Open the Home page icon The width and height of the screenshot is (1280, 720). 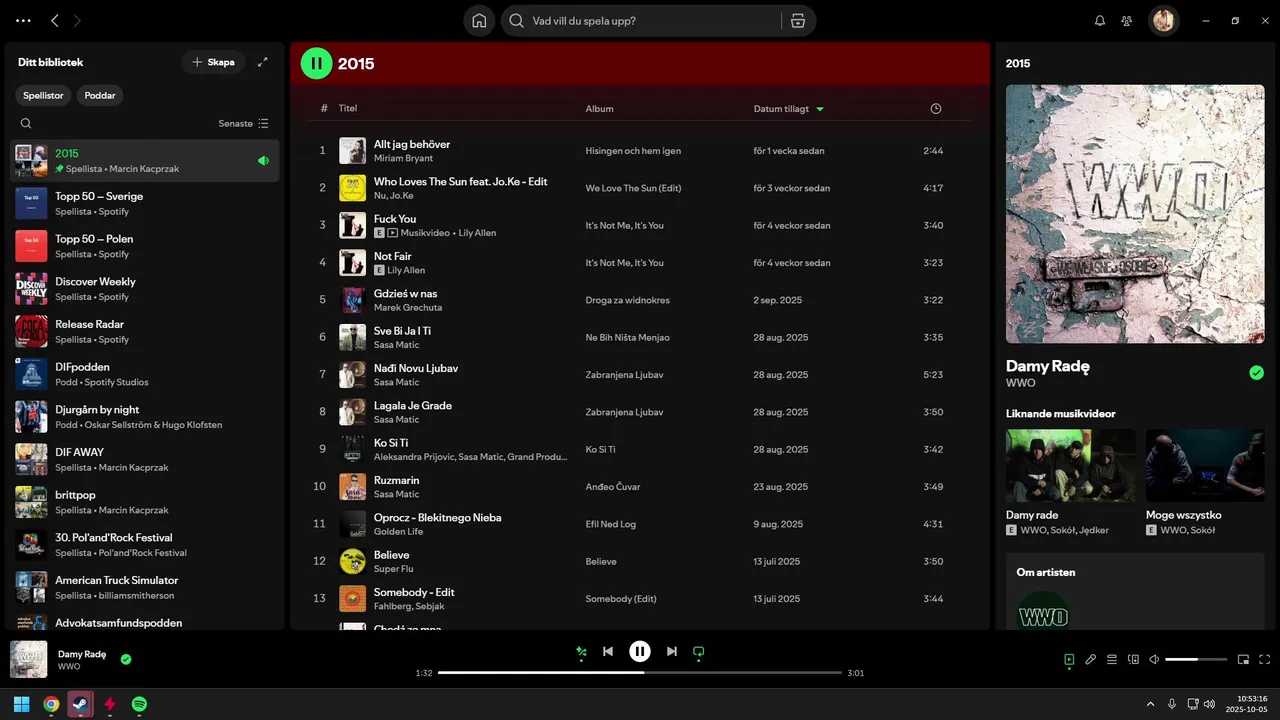click(479, 20)
